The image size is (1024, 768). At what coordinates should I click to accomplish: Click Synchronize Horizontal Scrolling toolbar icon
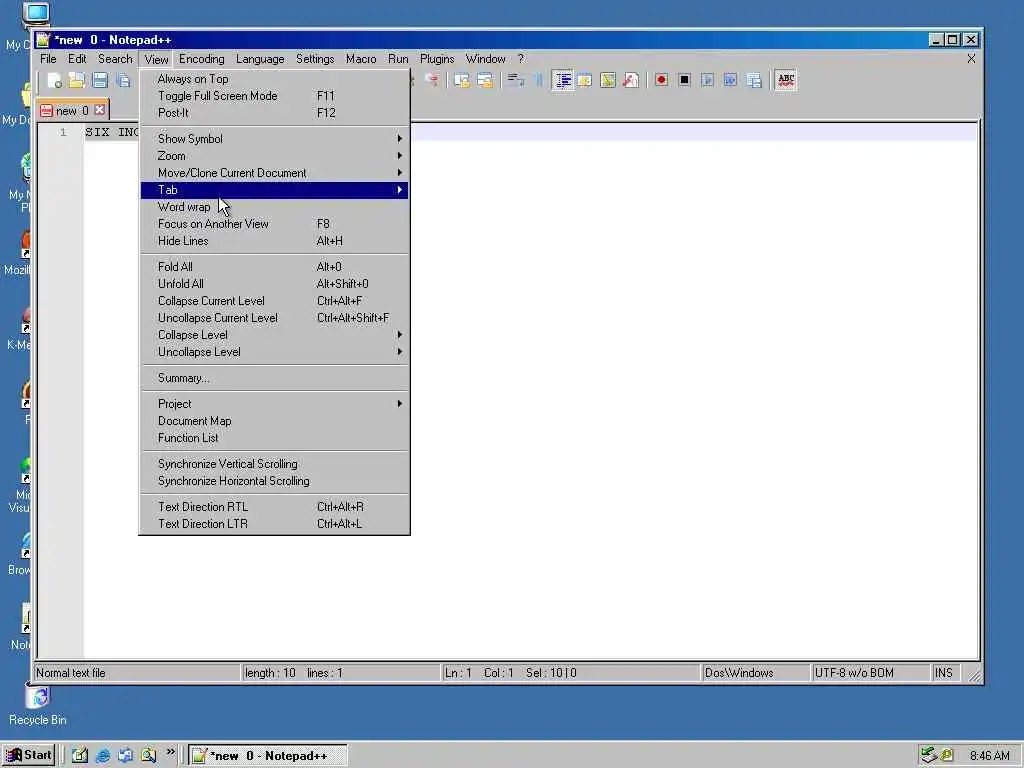485,80
